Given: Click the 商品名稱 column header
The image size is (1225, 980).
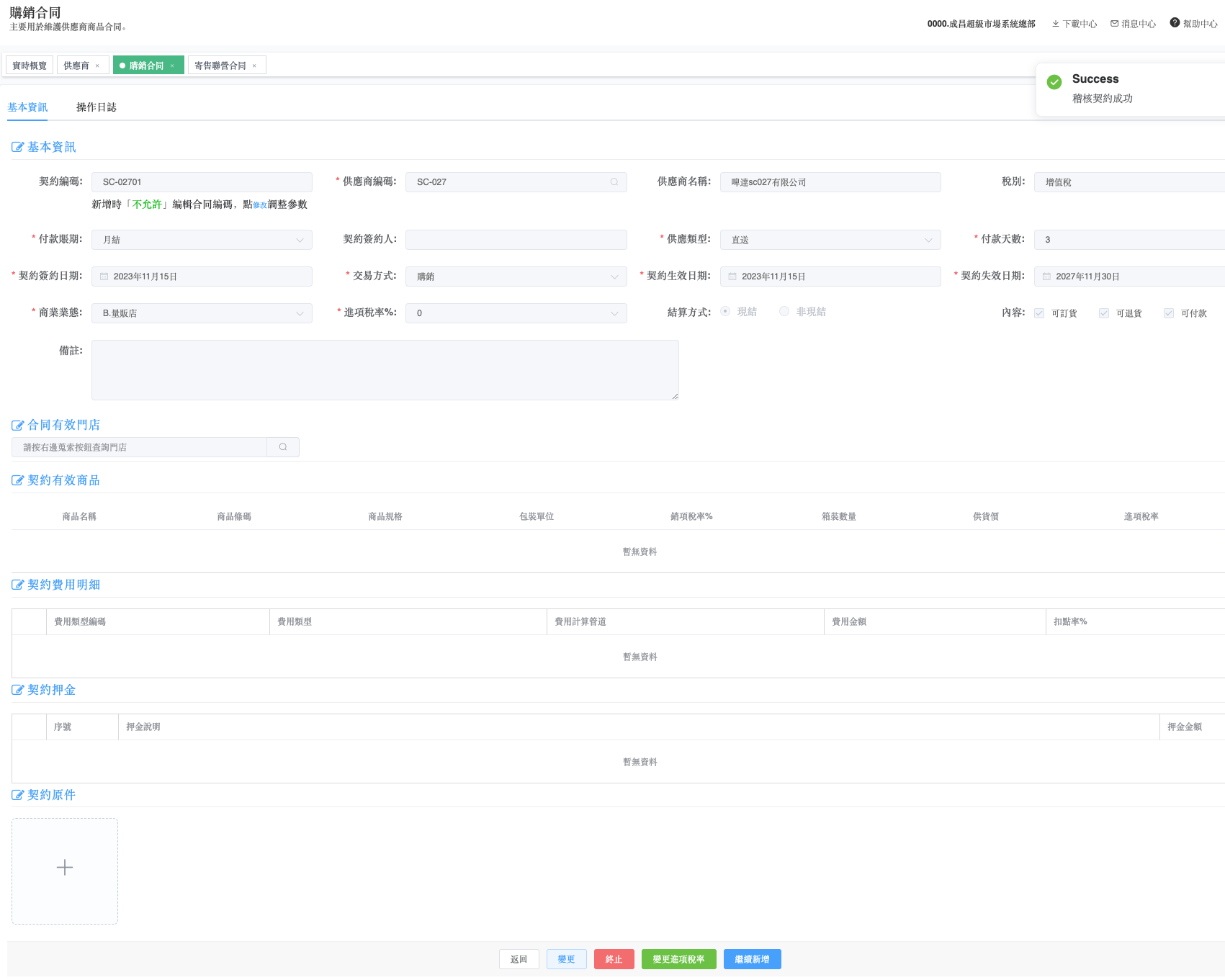Looking at the screenshot, I should point(79,516).
